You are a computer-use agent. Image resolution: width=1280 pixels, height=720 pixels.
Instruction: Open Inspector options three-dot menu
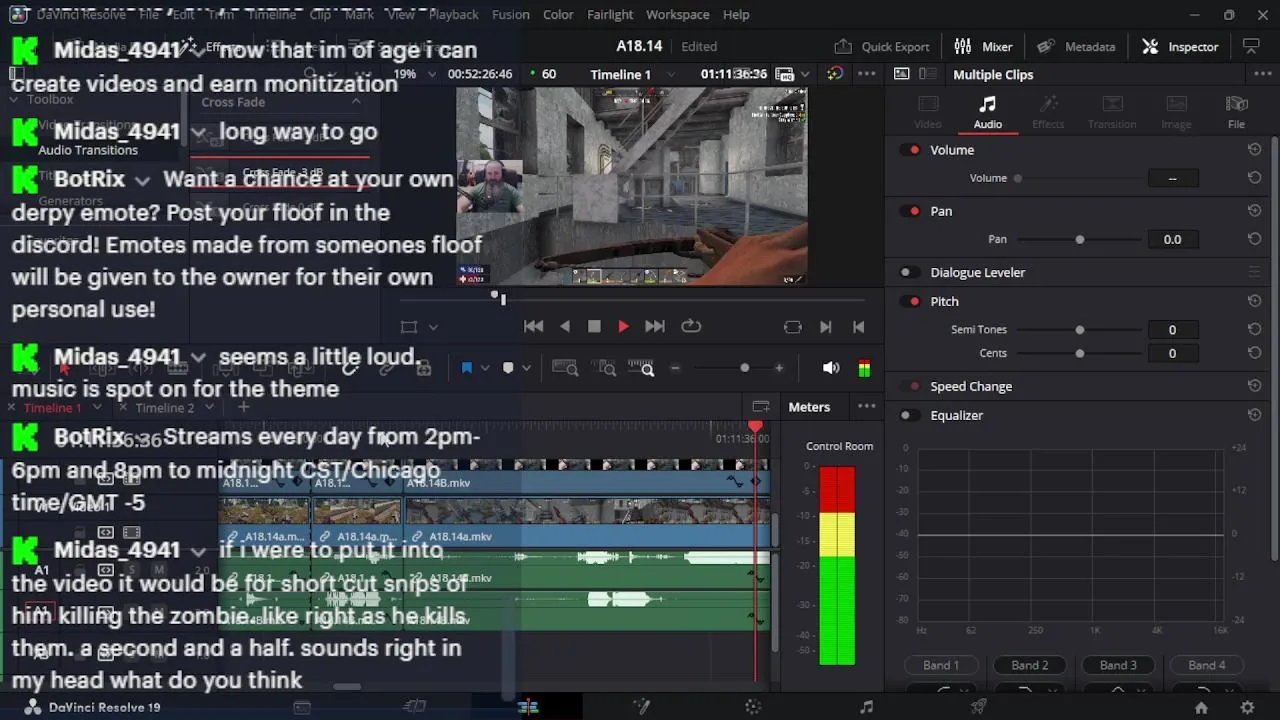[x=1261, y=74]
